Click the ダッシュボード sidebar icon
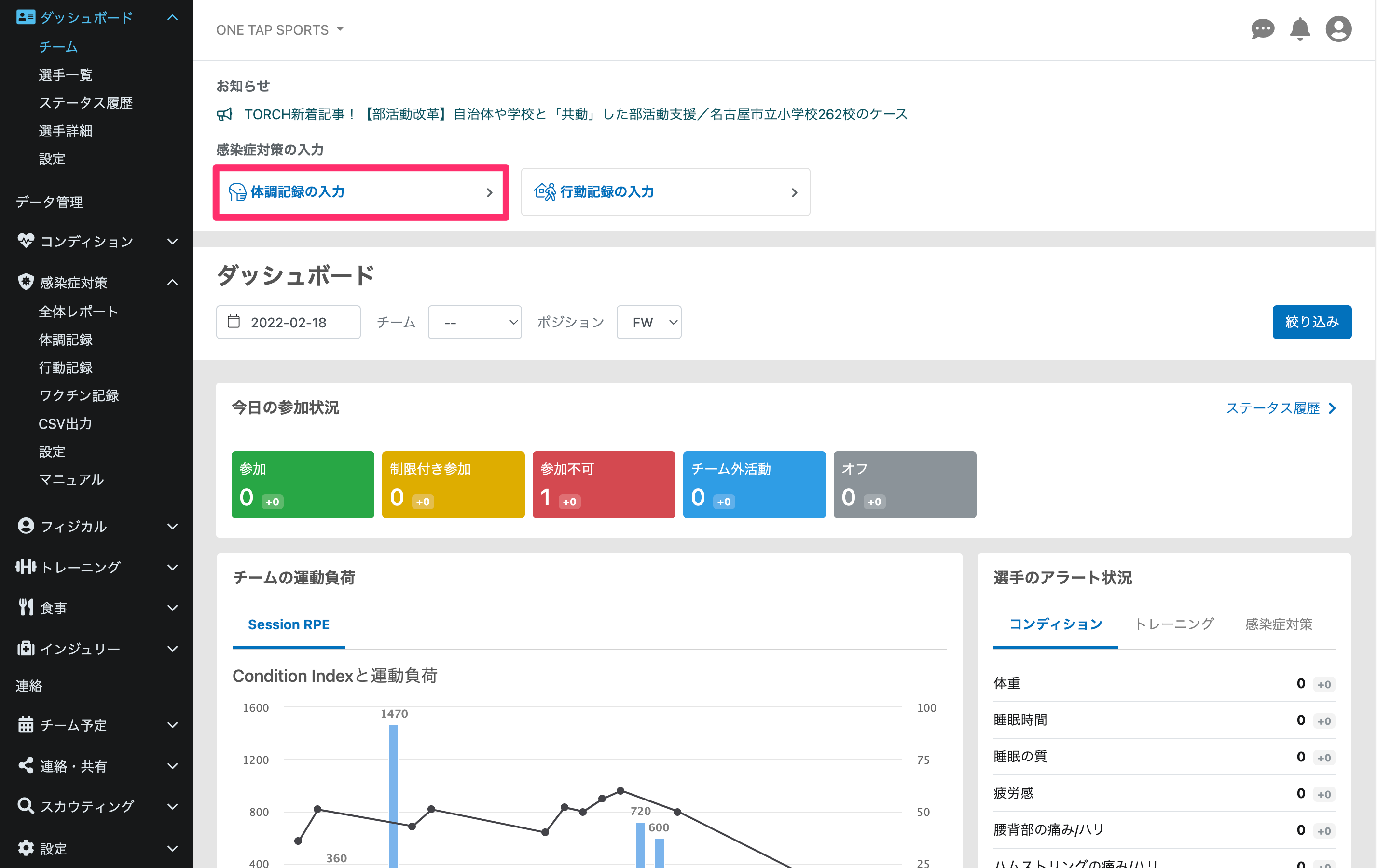 tap(26, 17)
